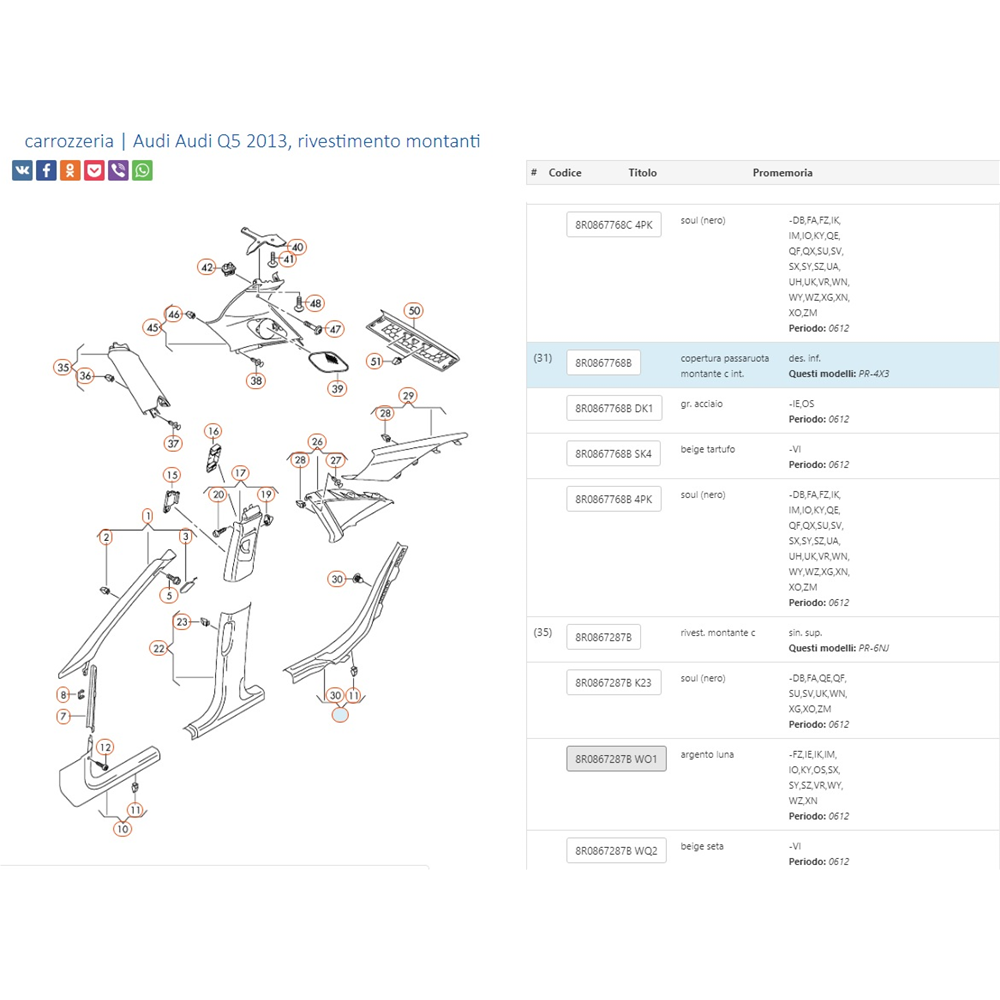The width and height of the screenshot is (1000, 1000).
Task: Click the Codice column header
Action: (x=565, y=173)
